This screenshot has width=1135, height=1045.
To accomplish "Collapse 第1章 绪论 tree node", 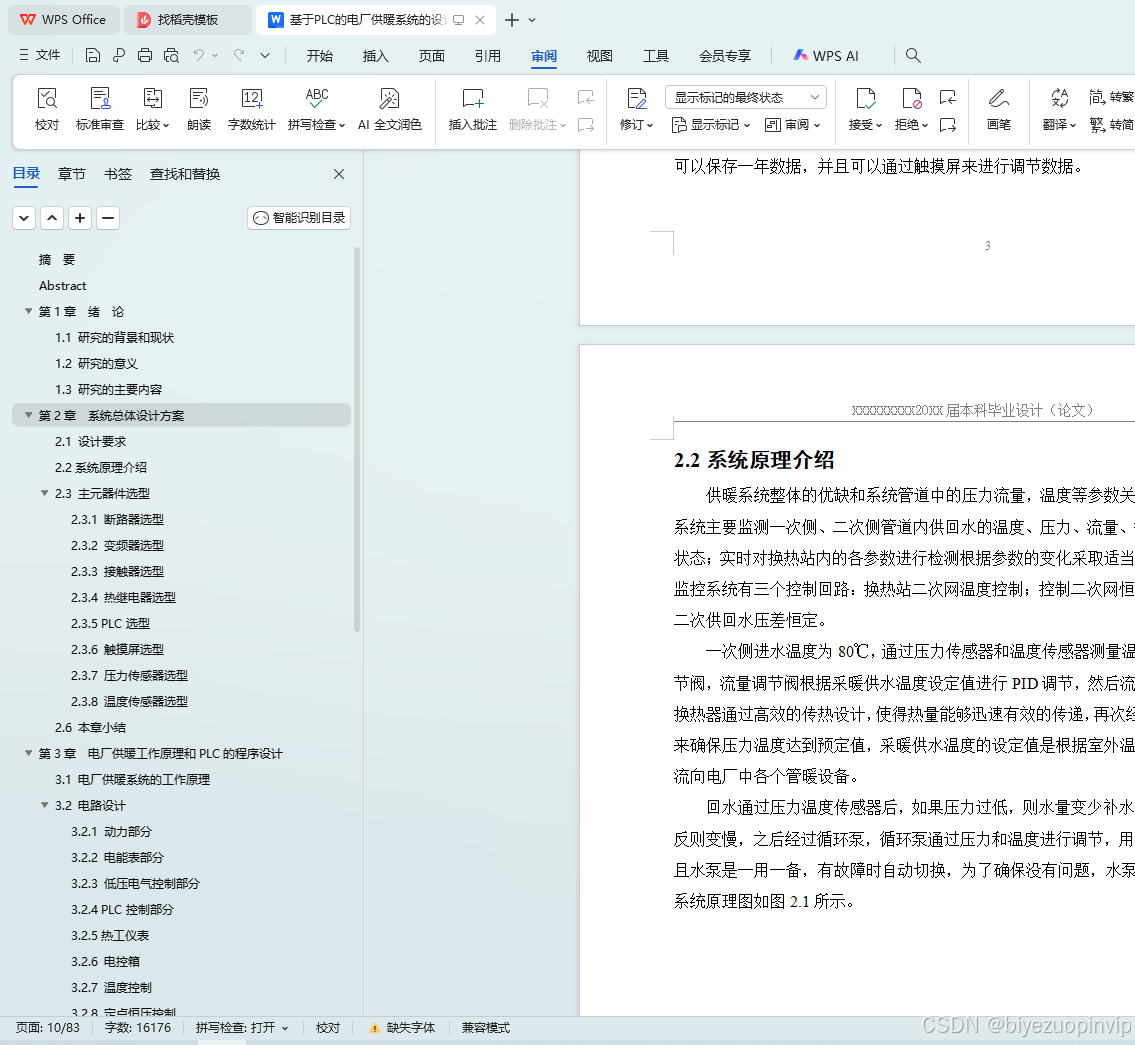I will tap(28, 311).
